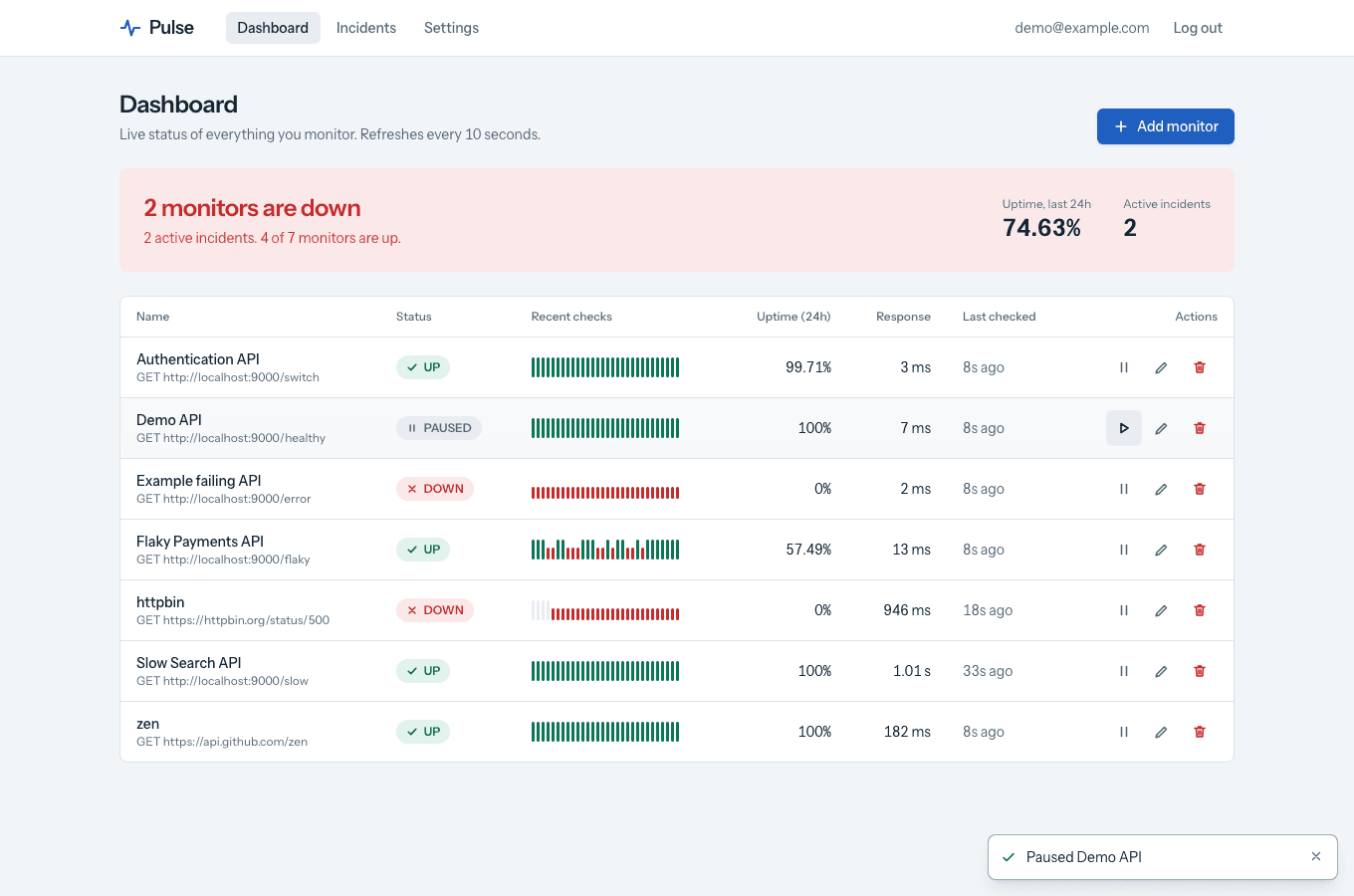Edit the Flaky Payments API monitor

[x=1161, y=550]
